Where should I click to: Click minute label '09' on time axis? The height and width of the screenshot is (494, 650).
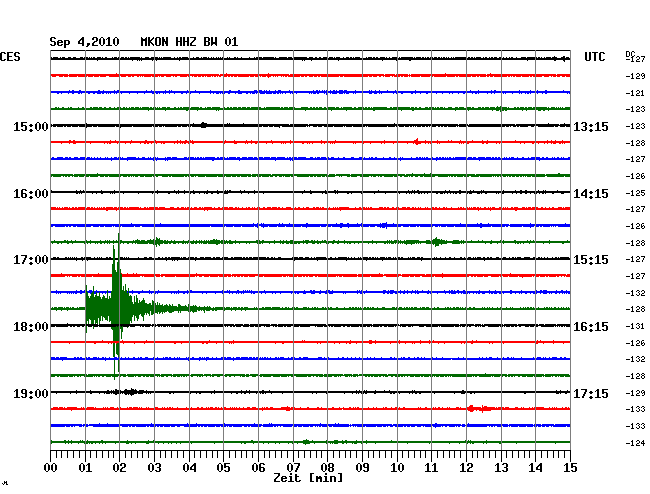(362, 467)
